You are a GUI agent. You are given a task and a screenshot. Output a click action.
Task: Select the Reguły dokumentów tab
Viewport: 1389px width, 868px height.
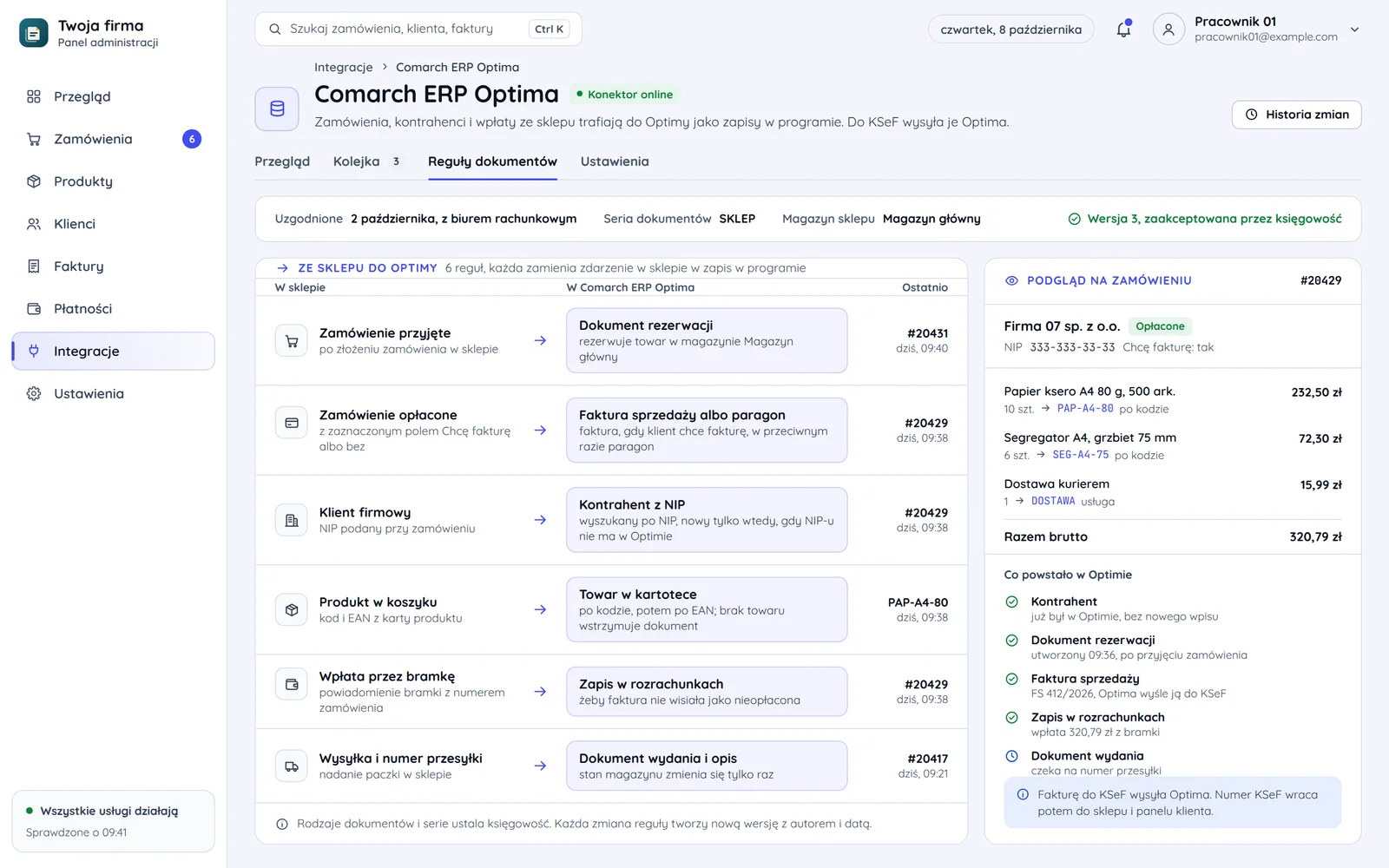tap(492, 161)
